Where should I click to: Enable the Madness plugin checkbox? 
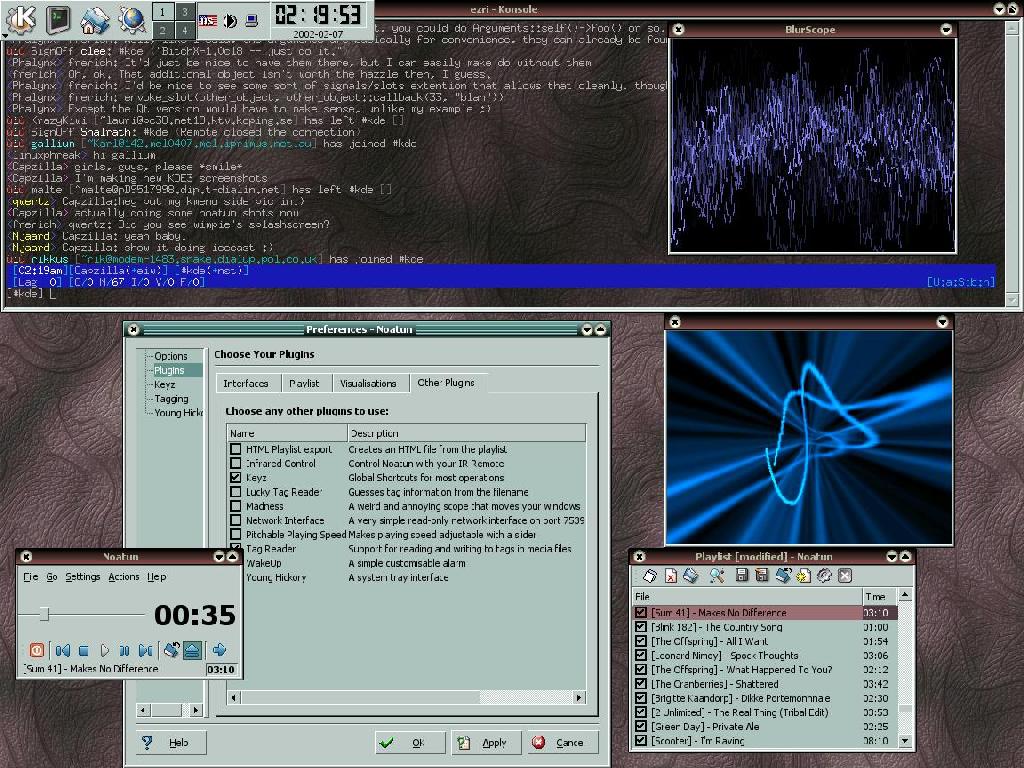(x=236, y=506)
